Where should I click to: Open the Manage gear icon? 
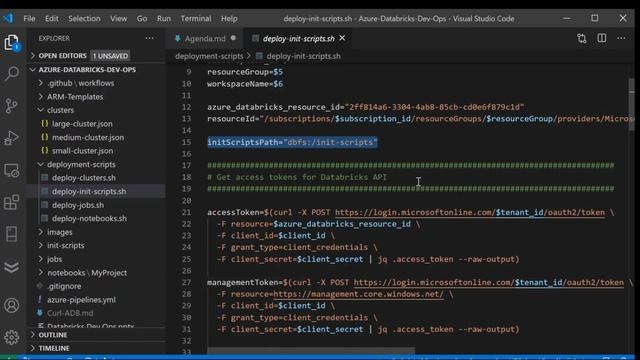coord(11,337)
